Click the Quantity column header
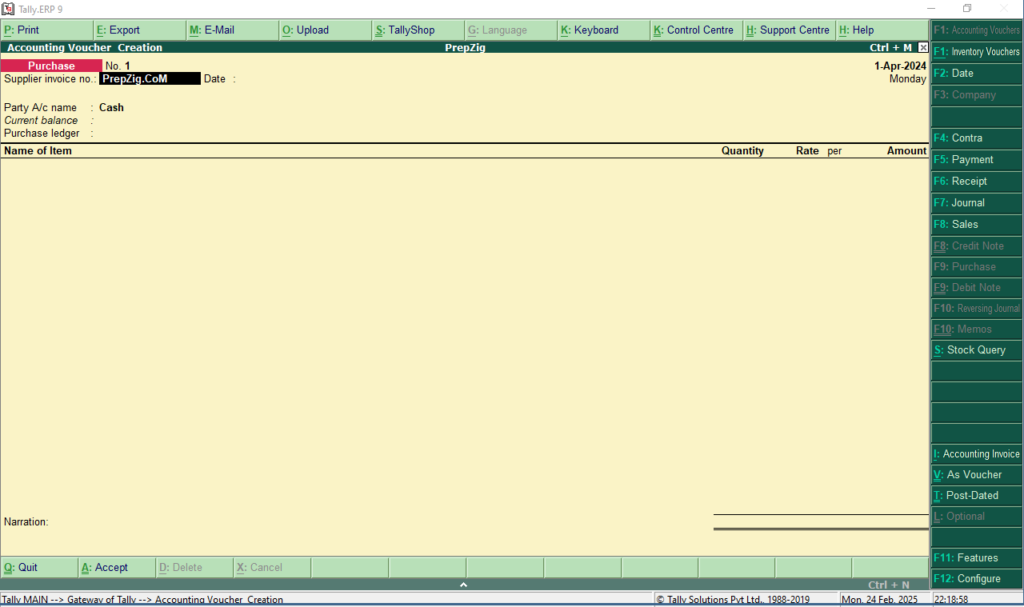Image resolution: width=1024 pixels, height=607 pixels. tap(742, 151)
